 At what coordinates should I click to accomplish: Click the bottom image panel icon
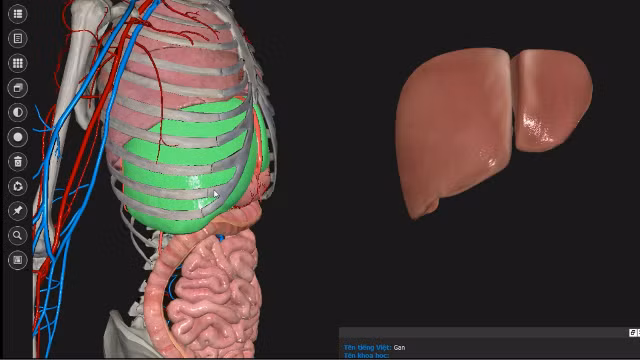pos(18,260)
